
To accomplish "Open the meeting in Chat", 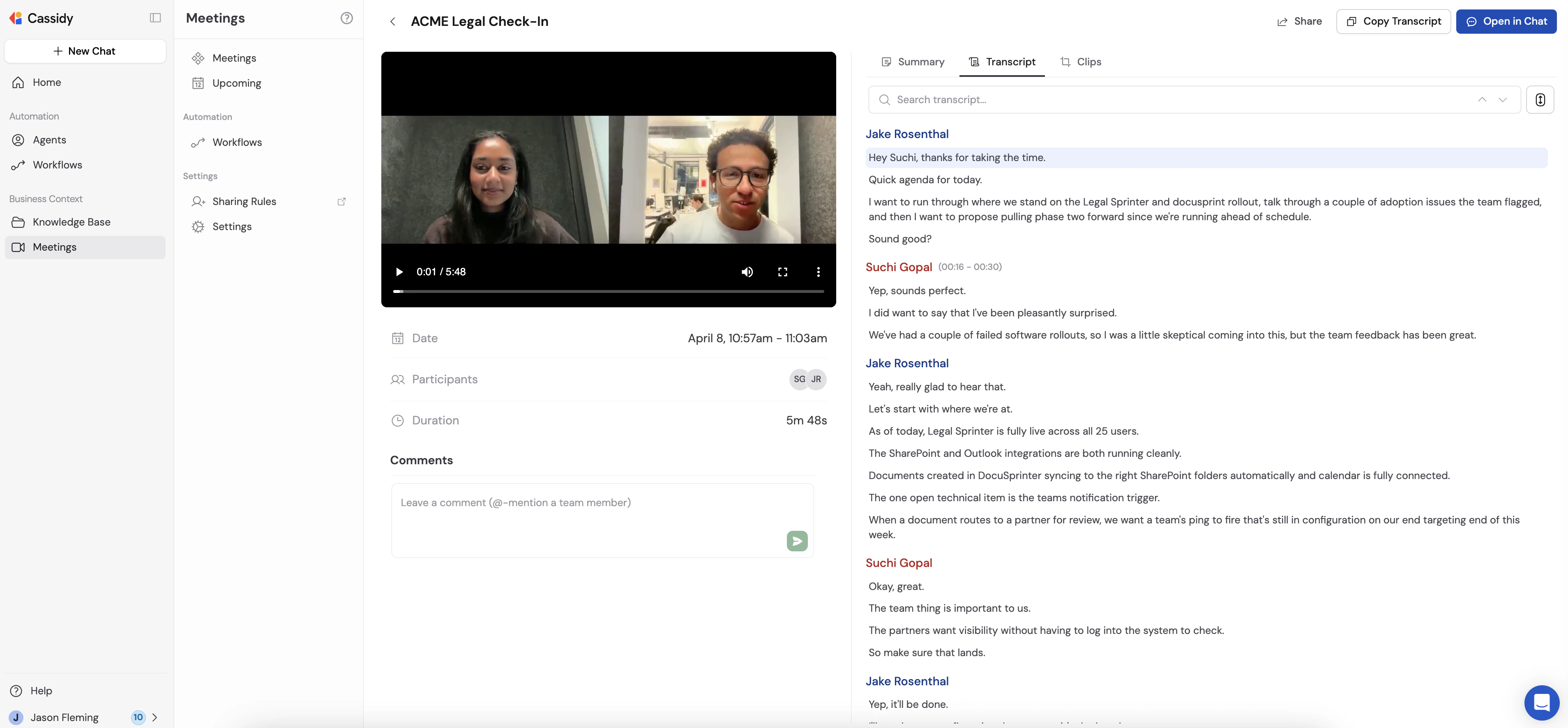I will coord(1506,21).
